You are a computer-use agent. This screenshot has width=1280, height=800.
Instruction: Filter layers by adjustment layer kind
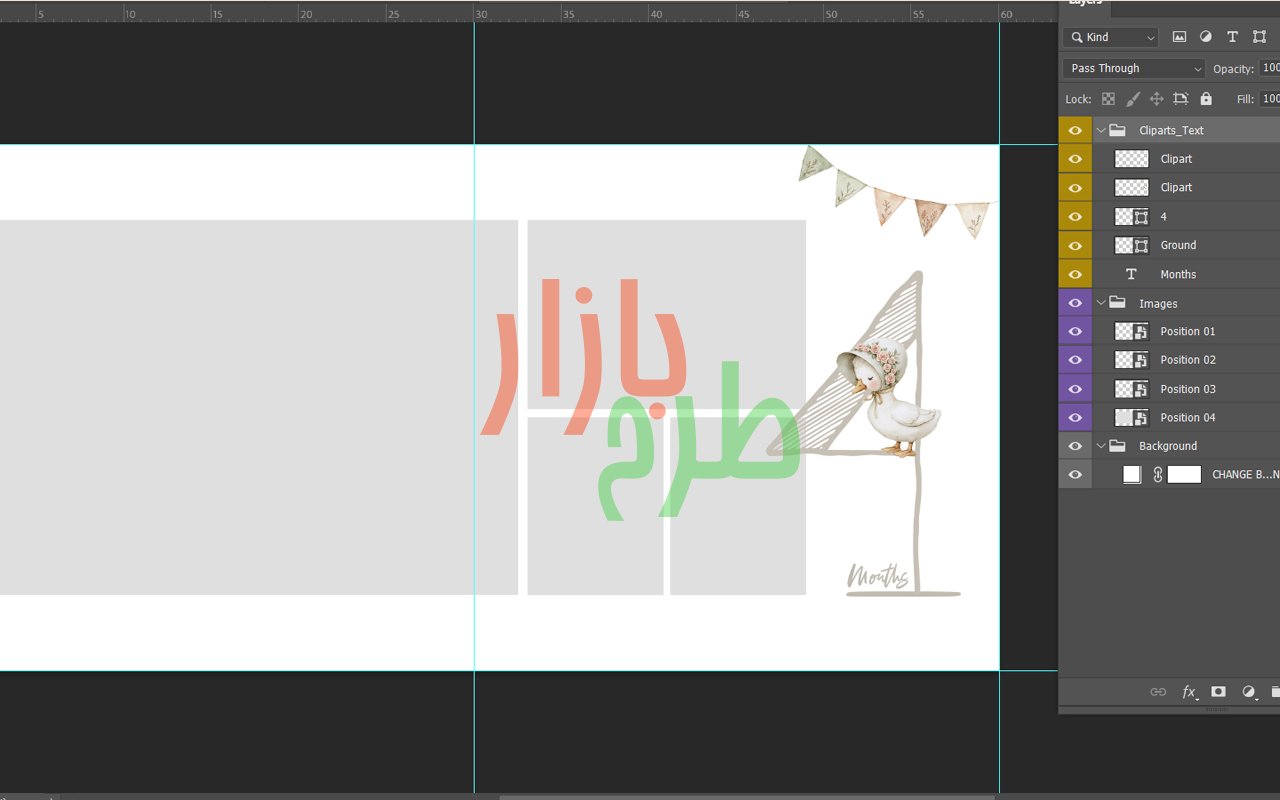click(1205, 37)
